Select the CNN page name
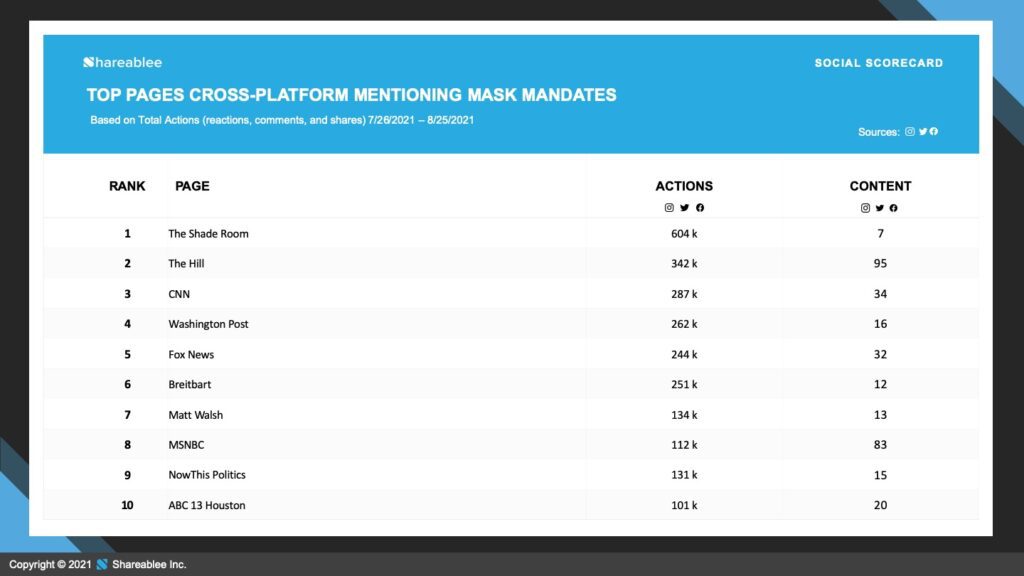1024x576 pixels. point(179,295)
